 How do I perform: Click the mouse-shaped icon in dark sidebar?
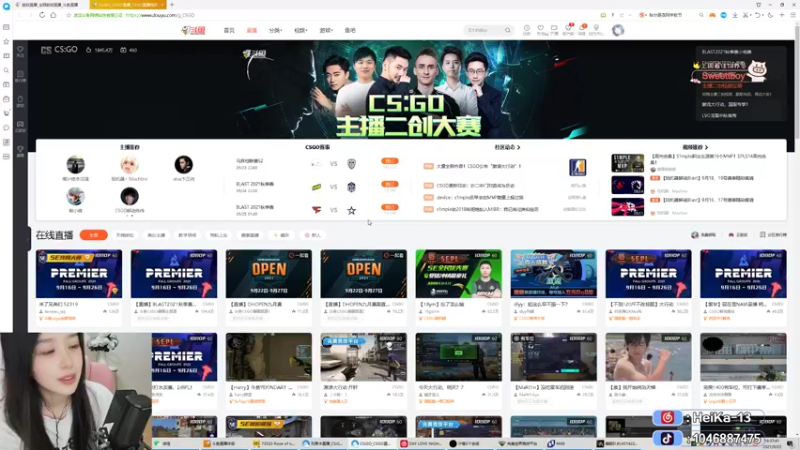pyautogui.click(x=20, y=101)
